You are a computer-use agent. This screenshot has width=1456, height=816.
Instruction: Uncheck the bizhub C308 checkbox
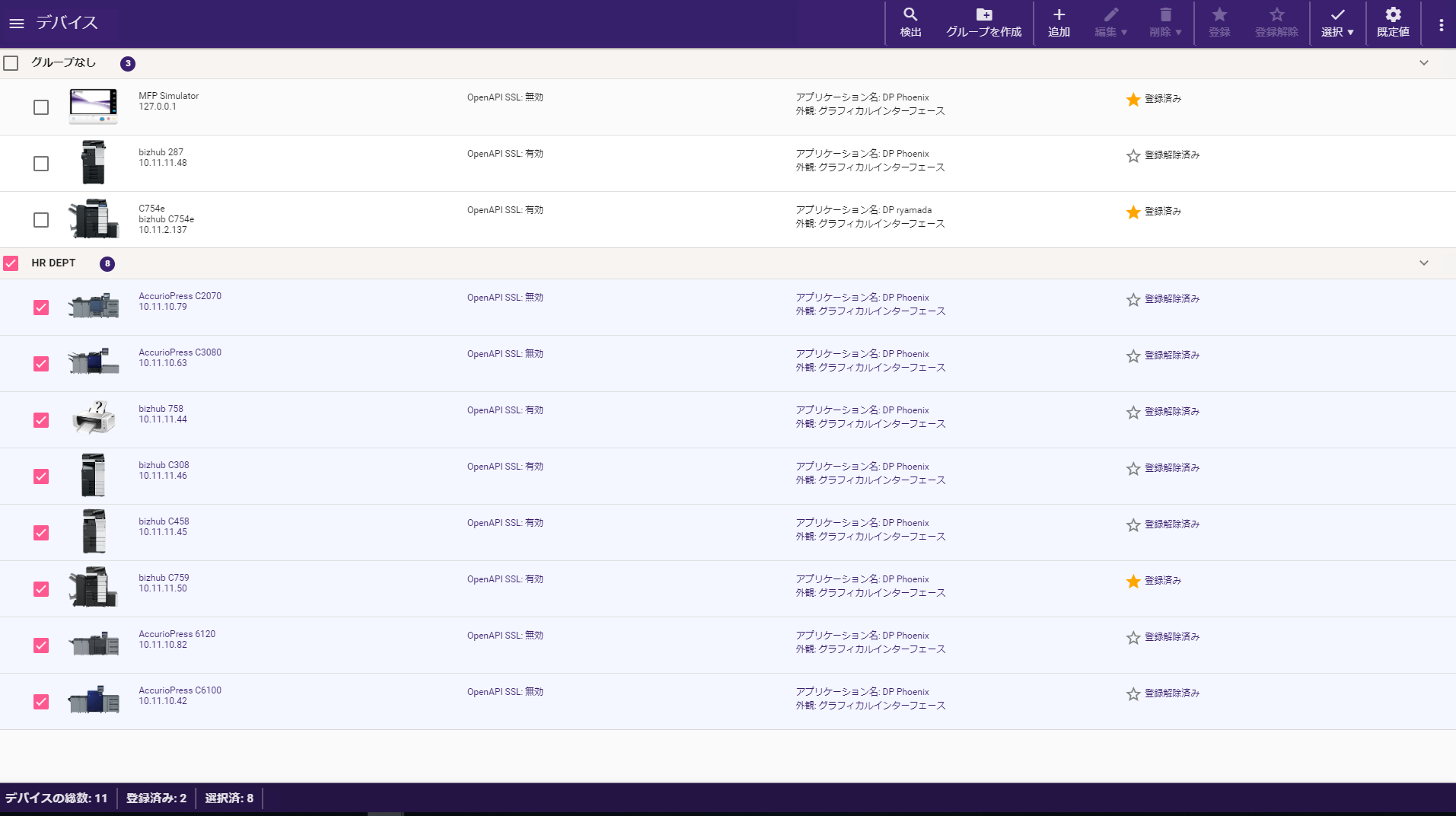pyautogui.click(x=41, y=477)
